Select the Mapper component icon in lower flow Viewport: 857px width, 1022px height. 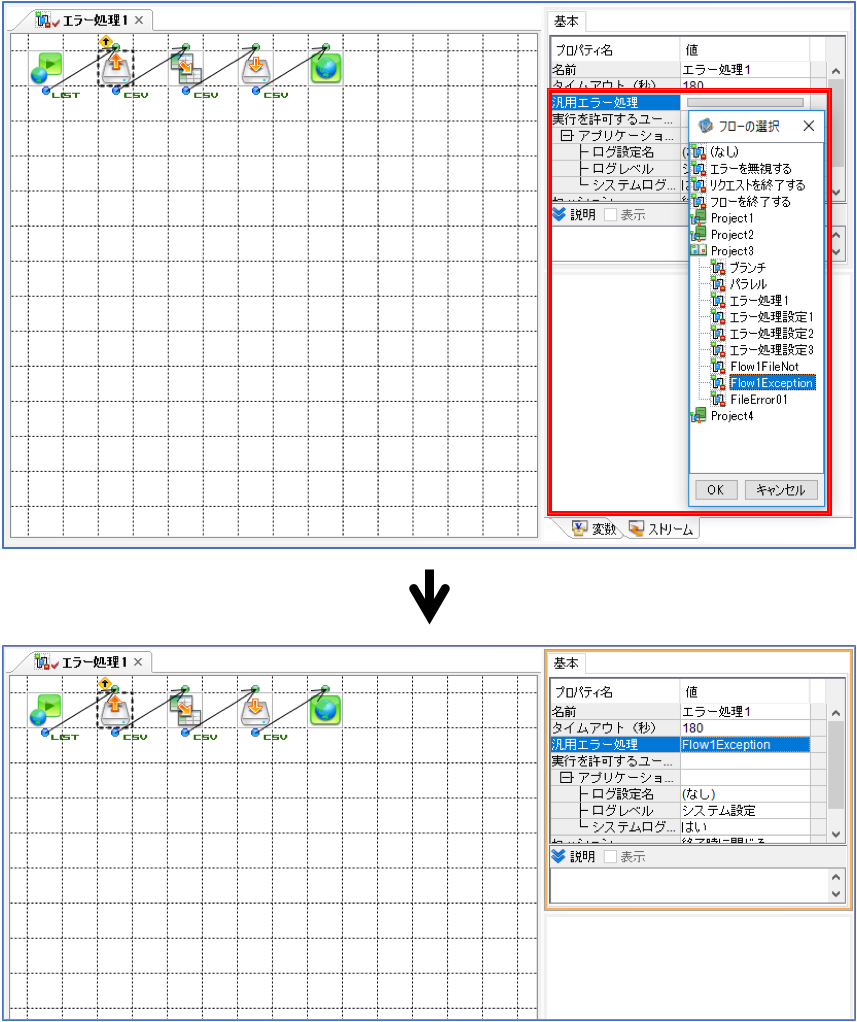[185, 710]
